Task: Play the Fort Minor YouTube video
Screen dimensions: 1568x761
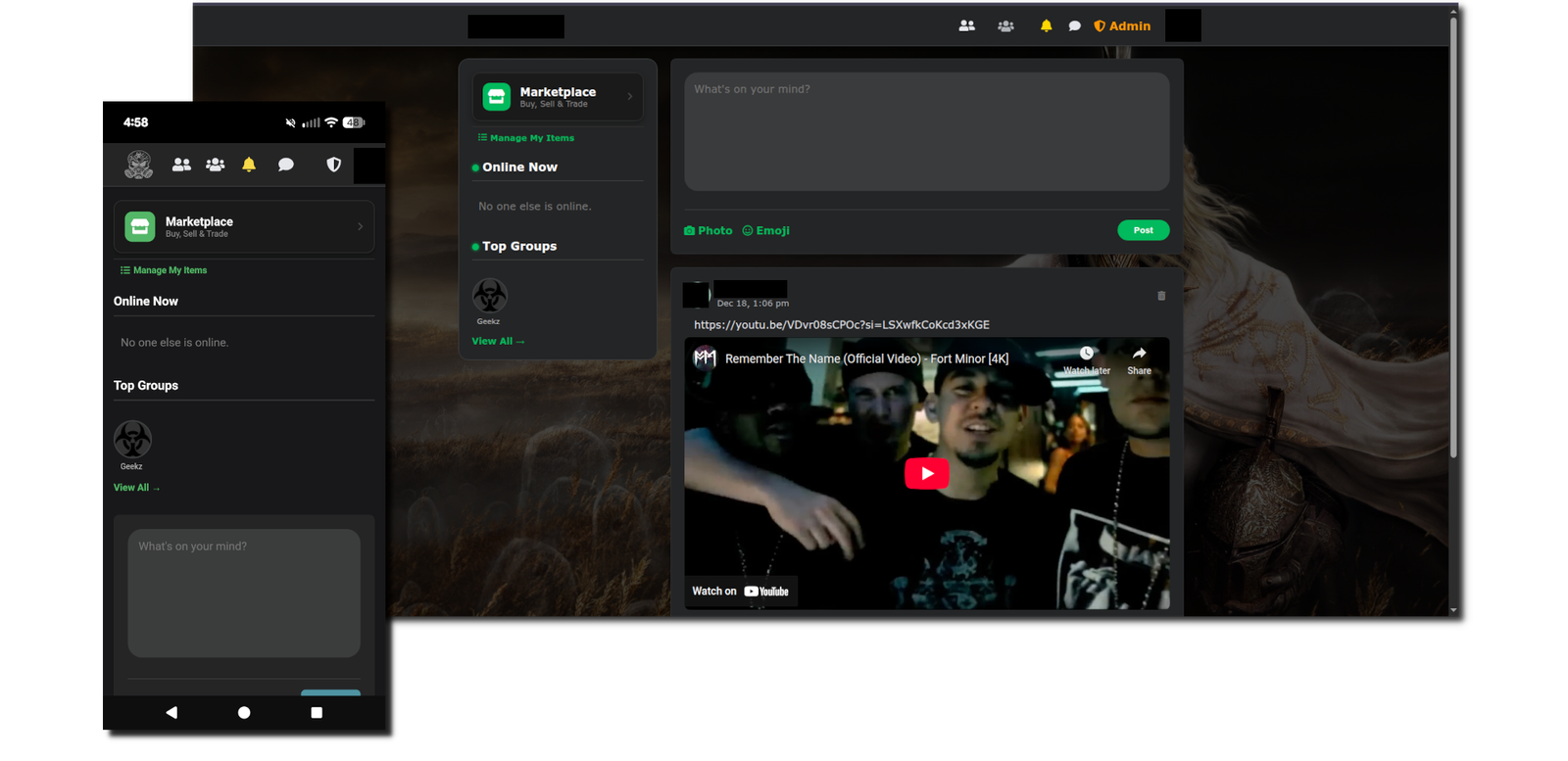Action: (x=926, y=473)
